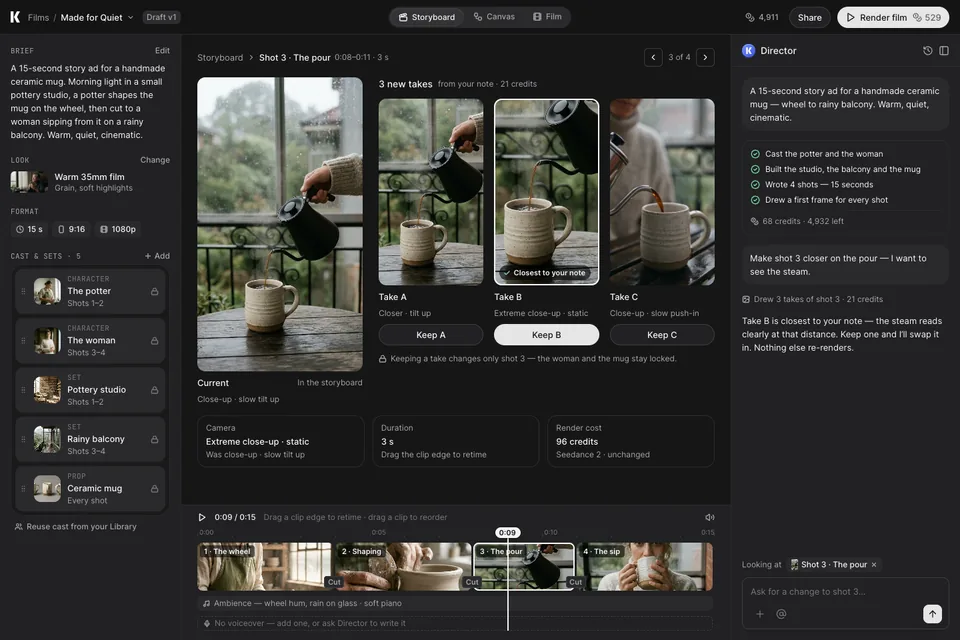Click the Cut marker after The pour
This screenshot has height=640, width=960.
576,582
